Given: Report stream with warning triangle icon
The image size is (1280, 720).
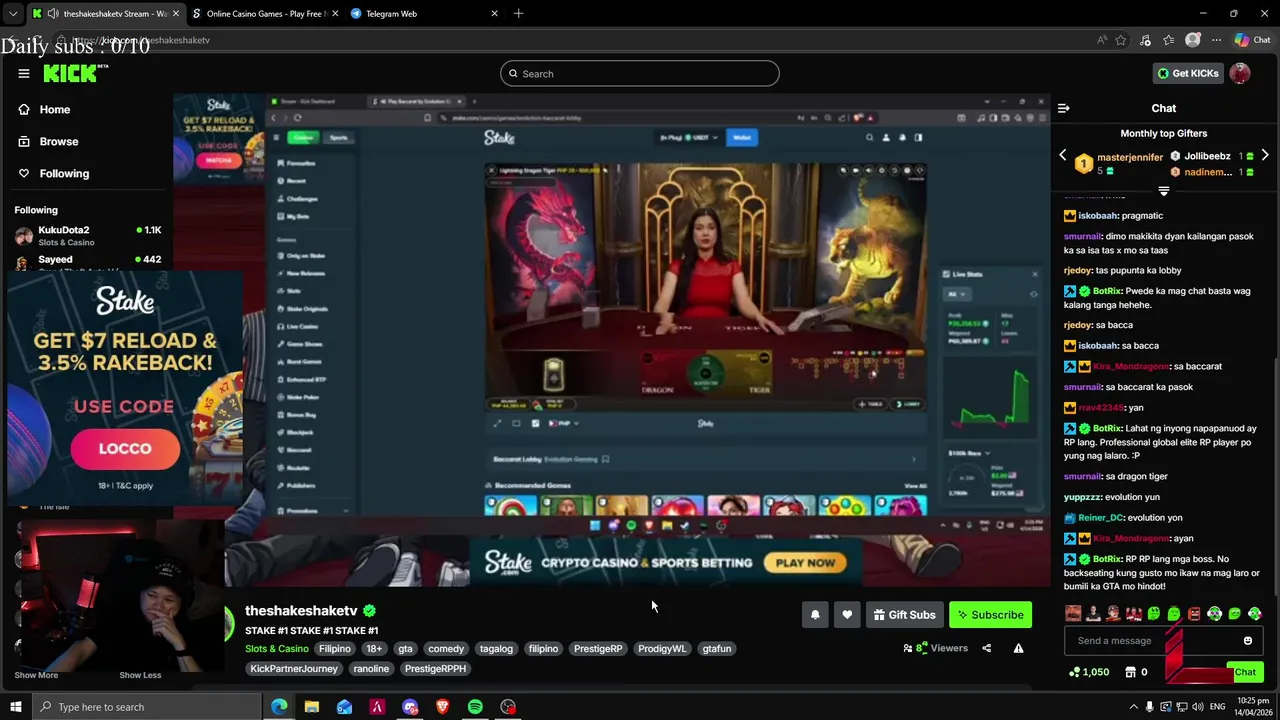Looking at the screenshot, I should click(1018, 648).
